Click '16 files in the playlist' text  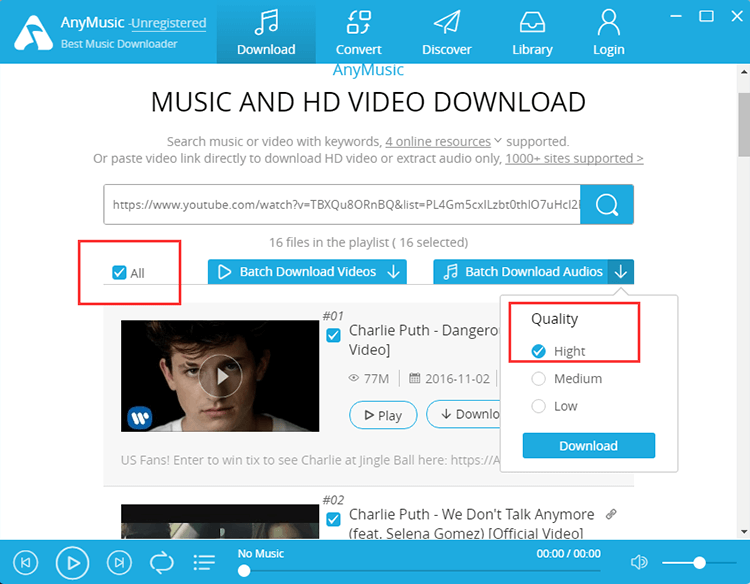368,242
